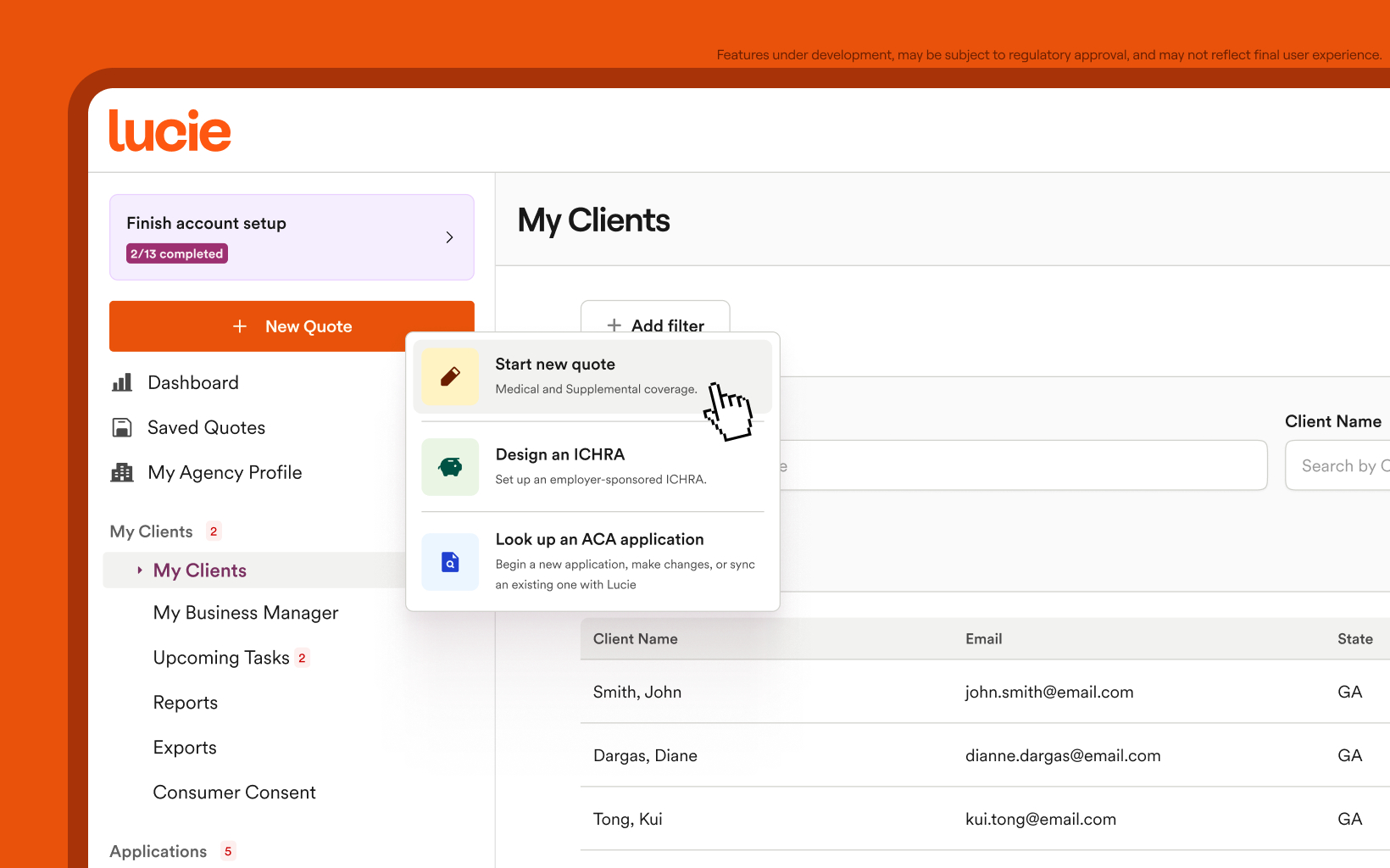Sort by Email column header
This screenshot has height=868, width=1390.
pyautogui.click(x=983, y=639)
